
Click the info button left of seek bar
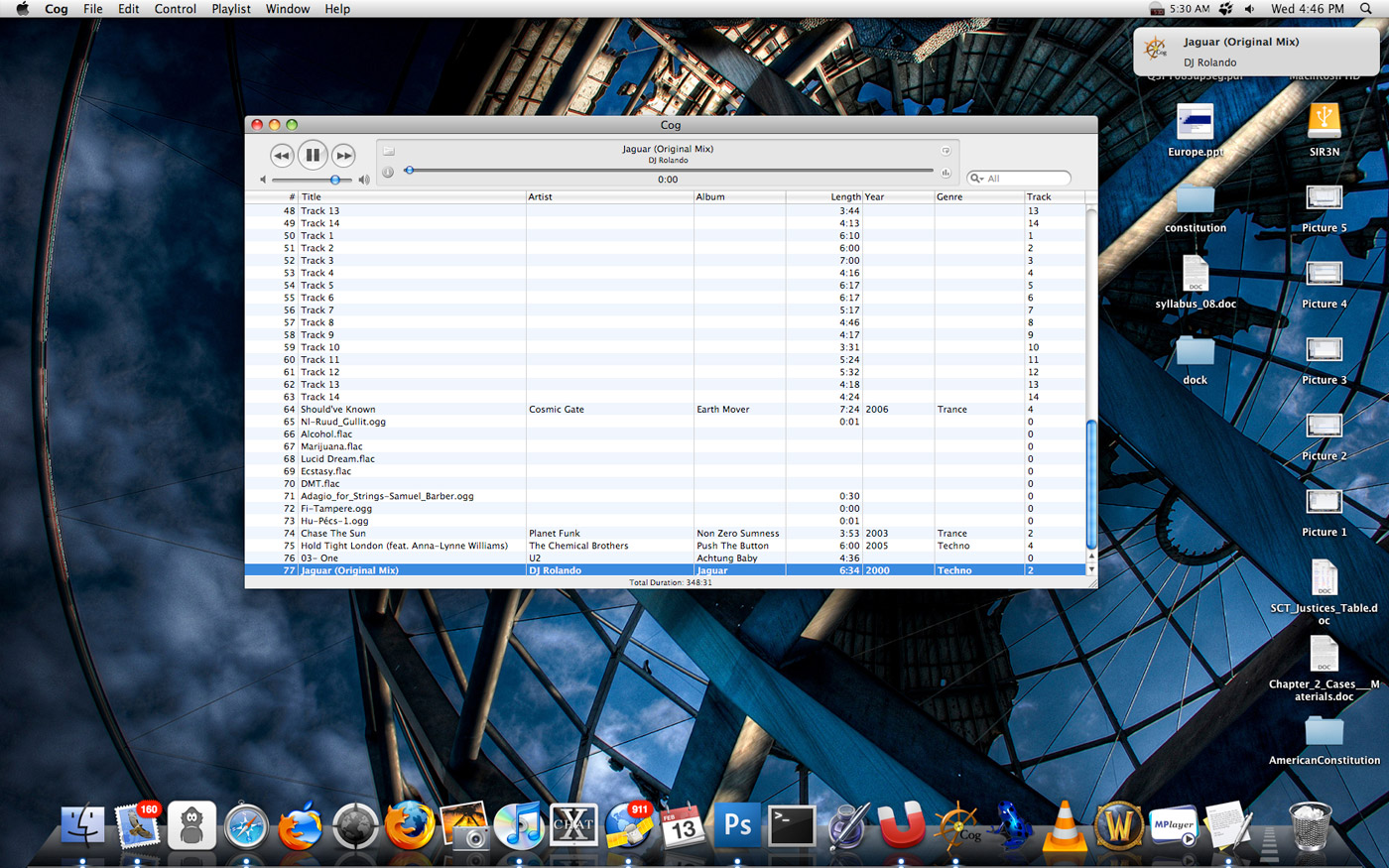[388, 172]
